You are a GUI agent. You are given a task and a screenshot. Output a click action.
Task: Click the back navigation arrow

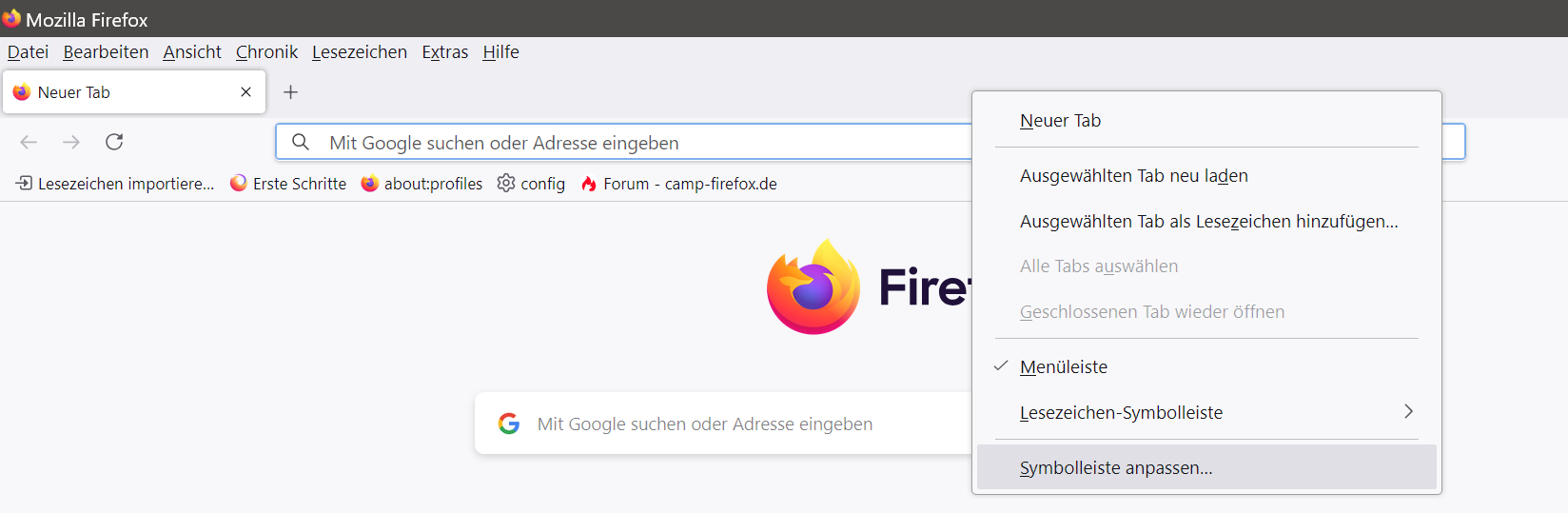(x=29, y=142)
